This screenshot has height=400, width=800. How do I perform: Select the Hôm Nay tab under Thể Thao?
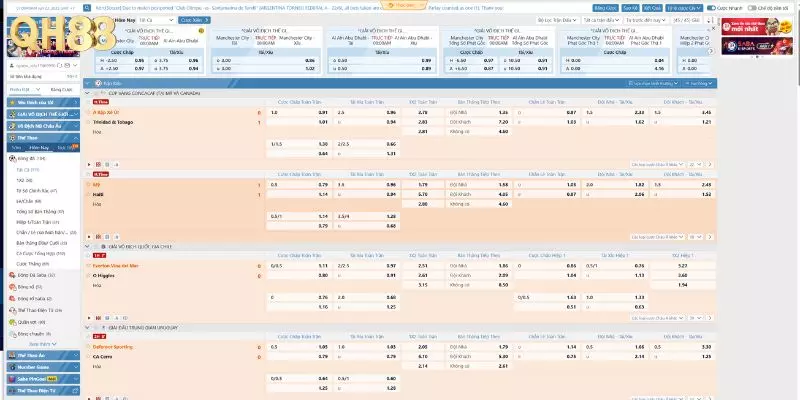pyautogui.click(x=39, y=145)
